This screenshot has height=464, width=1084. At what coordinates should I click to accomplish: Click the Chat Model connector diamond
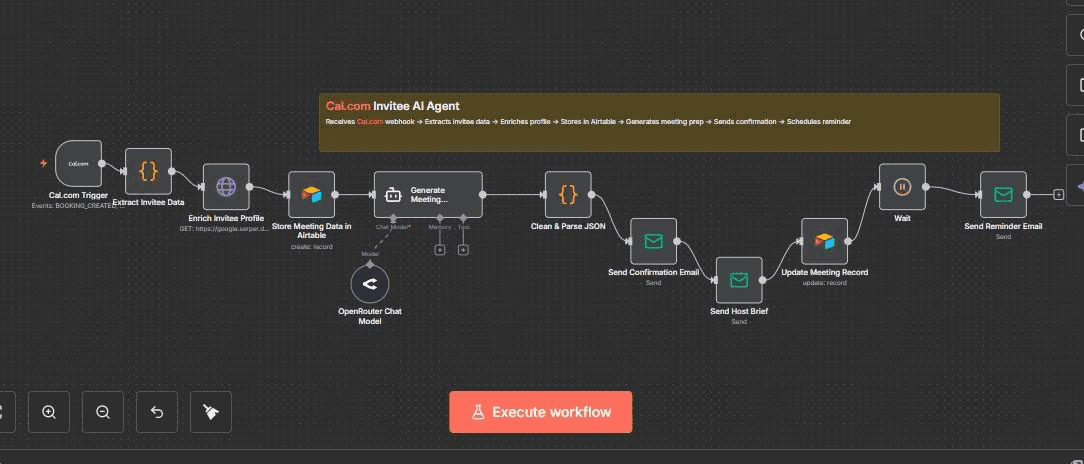(x=393, y=219)
